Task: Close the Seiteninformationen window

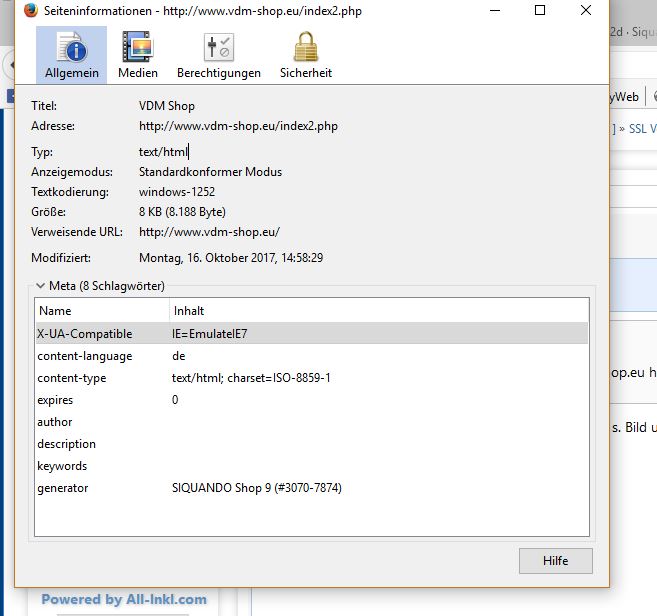Action: [x=586, y=10]
